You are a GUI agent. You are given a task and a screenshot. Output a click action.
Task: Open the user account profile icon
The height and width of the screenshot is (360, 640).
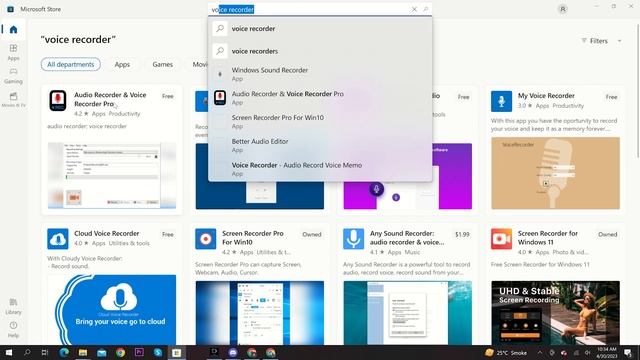click(562, 9)
